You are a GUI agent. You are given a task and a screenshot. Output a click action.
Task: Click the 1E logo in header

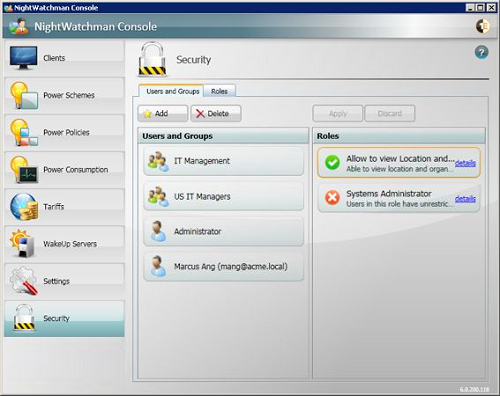482,26
